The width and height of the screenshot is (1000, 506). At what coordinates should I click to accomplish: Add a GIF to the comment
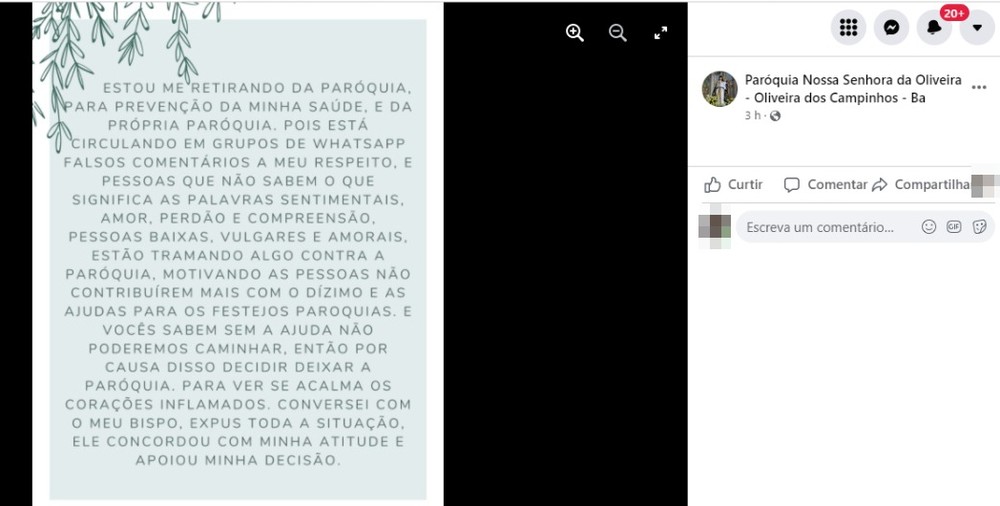click(x=953, y=227)
